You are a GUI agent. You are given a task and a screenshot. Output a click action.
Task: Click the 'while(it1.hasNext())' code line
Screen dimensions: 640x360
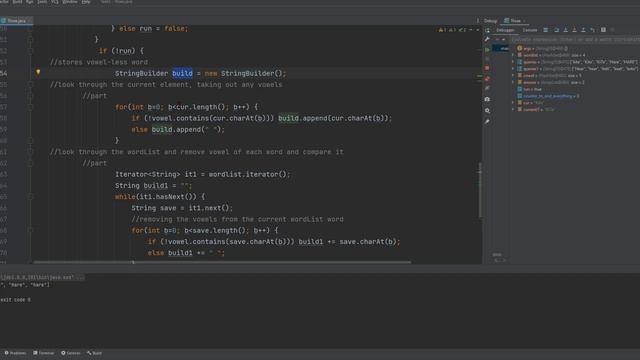(x=160, y=197)
